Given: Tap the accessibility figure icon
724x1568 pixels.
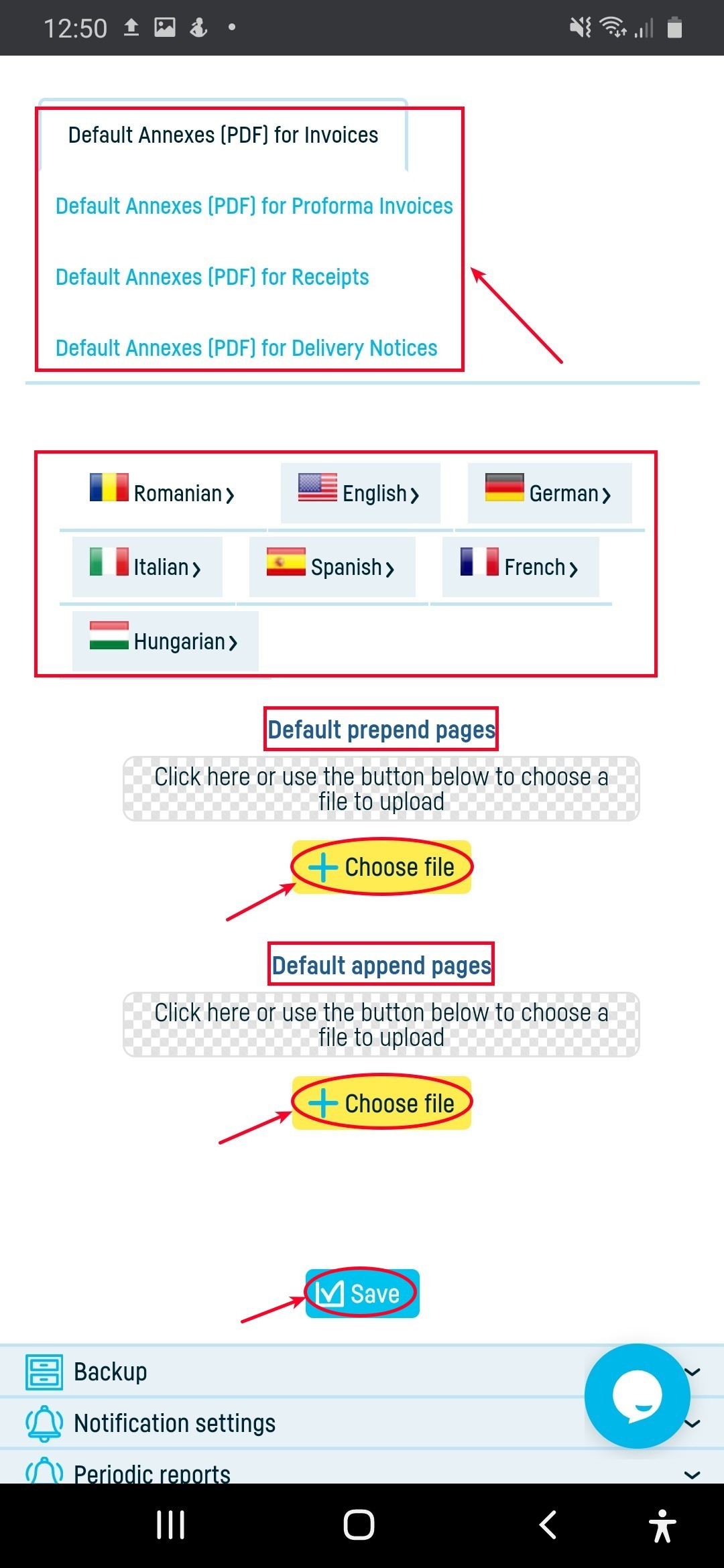Looking at the screenshot, I should coord(662,1525).
